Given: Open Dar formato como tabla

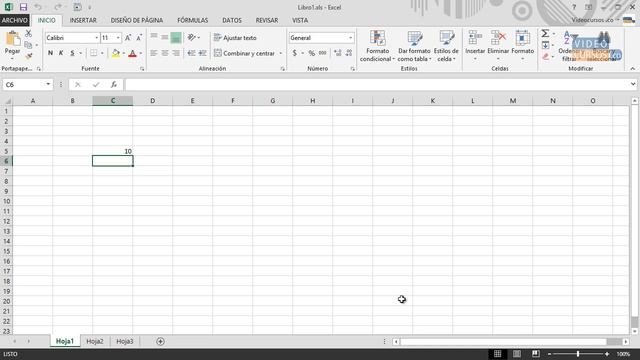Looking at the screenshot, I should point(414,46).
